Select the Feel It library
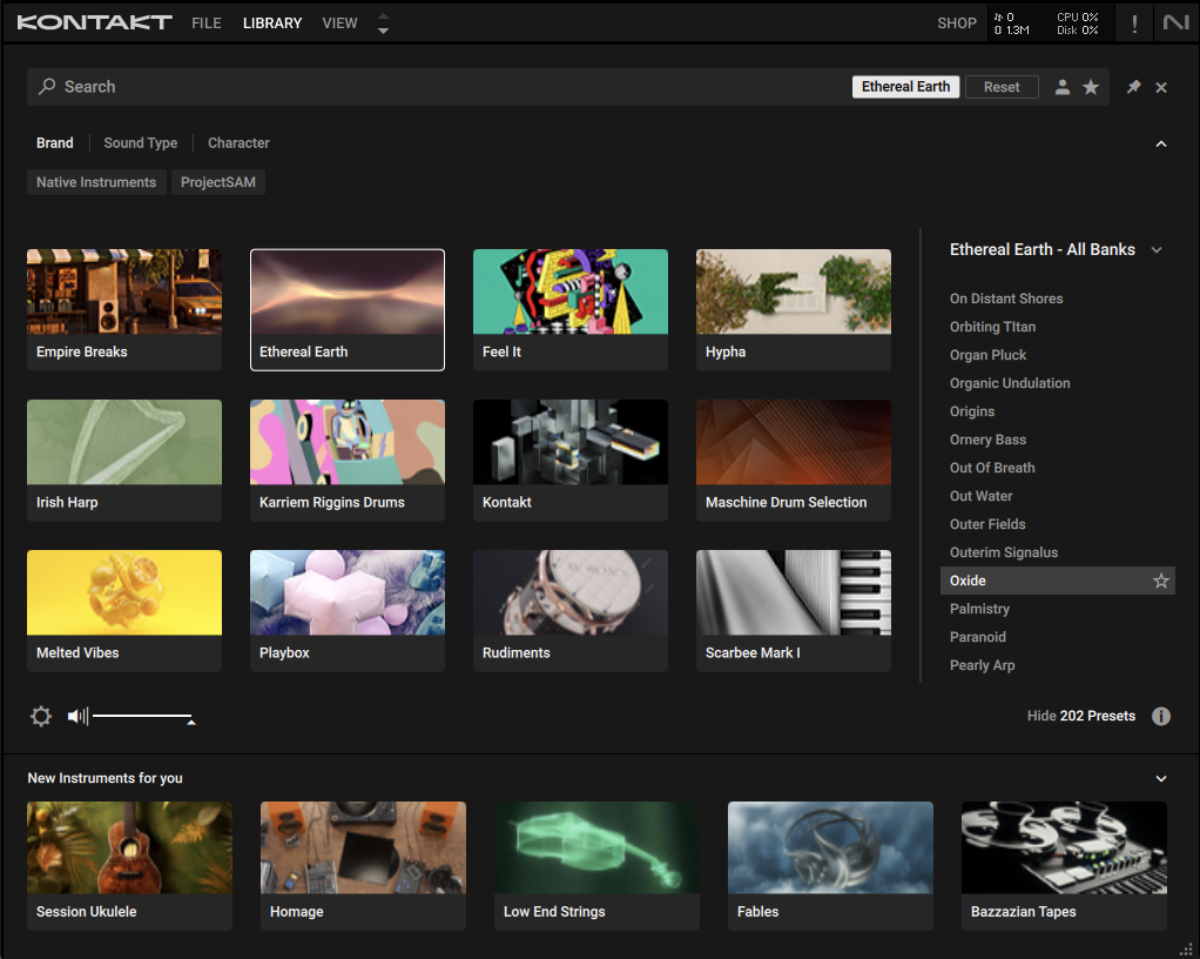Image resolution: width=1200 pixels, height=959 pixels. click(570, 310)
